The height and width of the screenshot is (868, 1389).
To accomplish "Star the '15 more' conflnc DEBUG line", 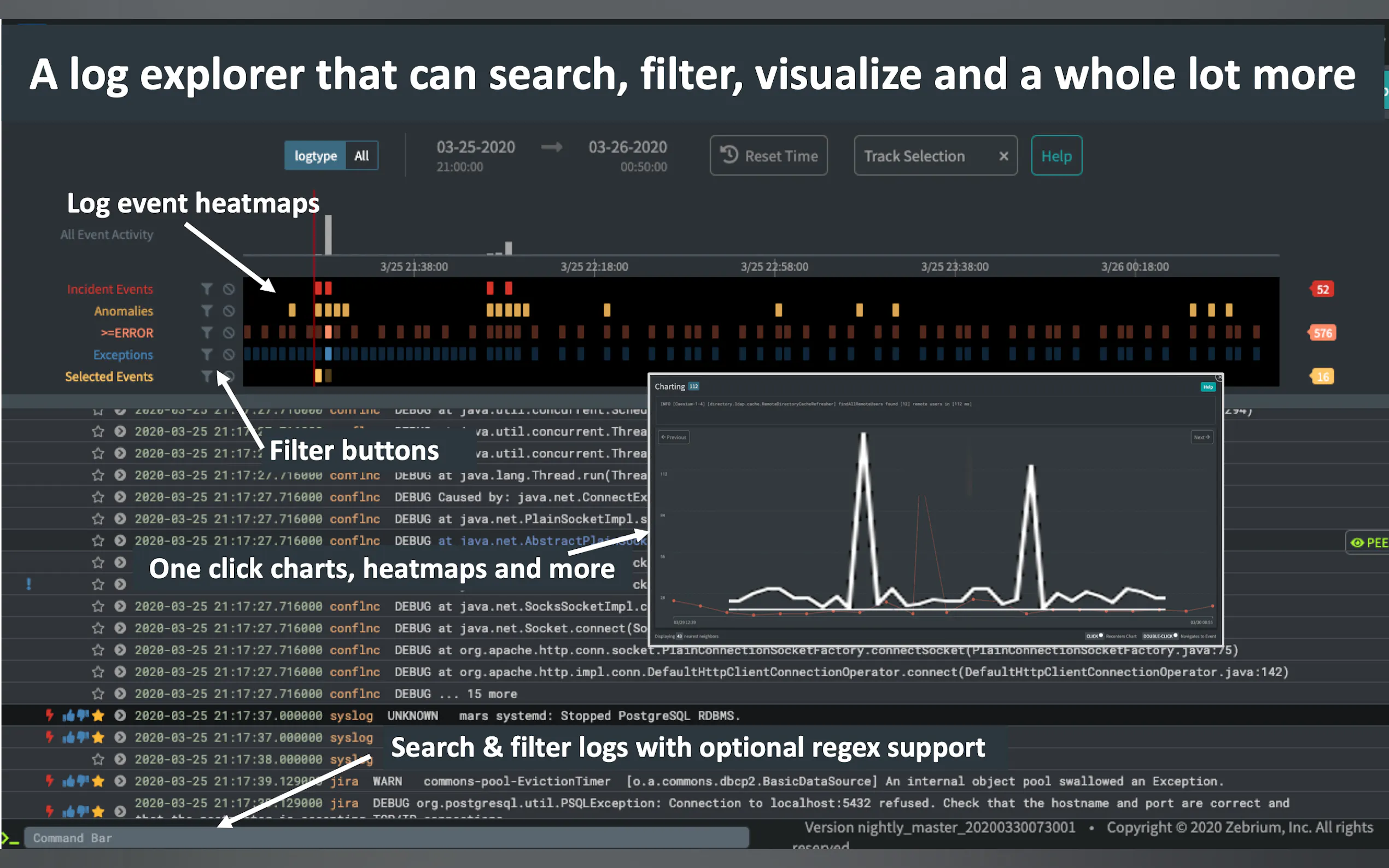I will 98,694.
